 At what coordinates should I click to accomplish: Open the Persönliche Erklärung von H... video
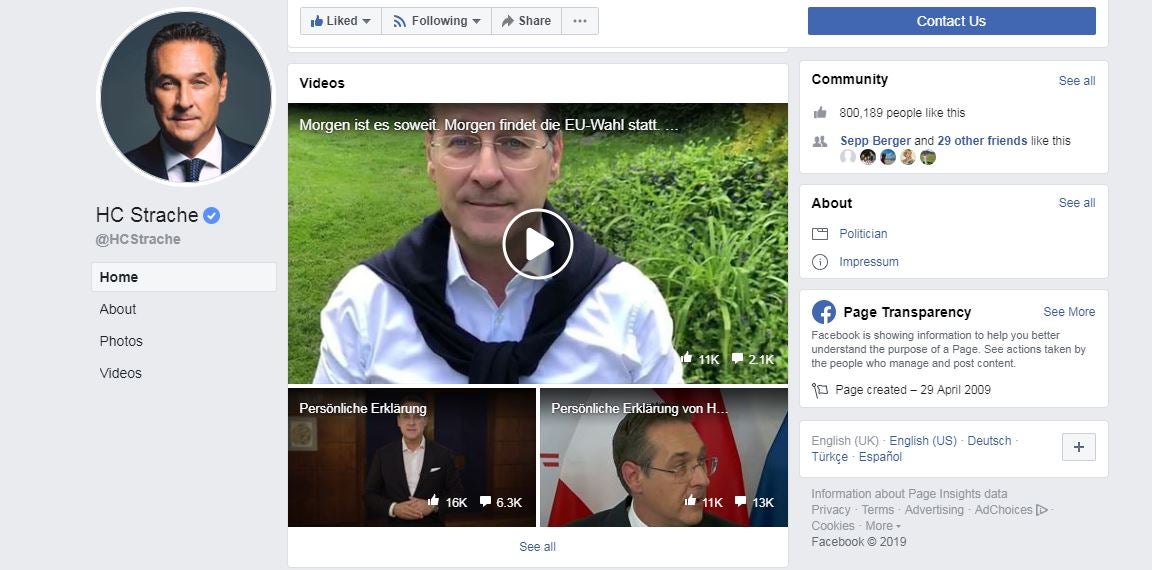click(663, 457)
